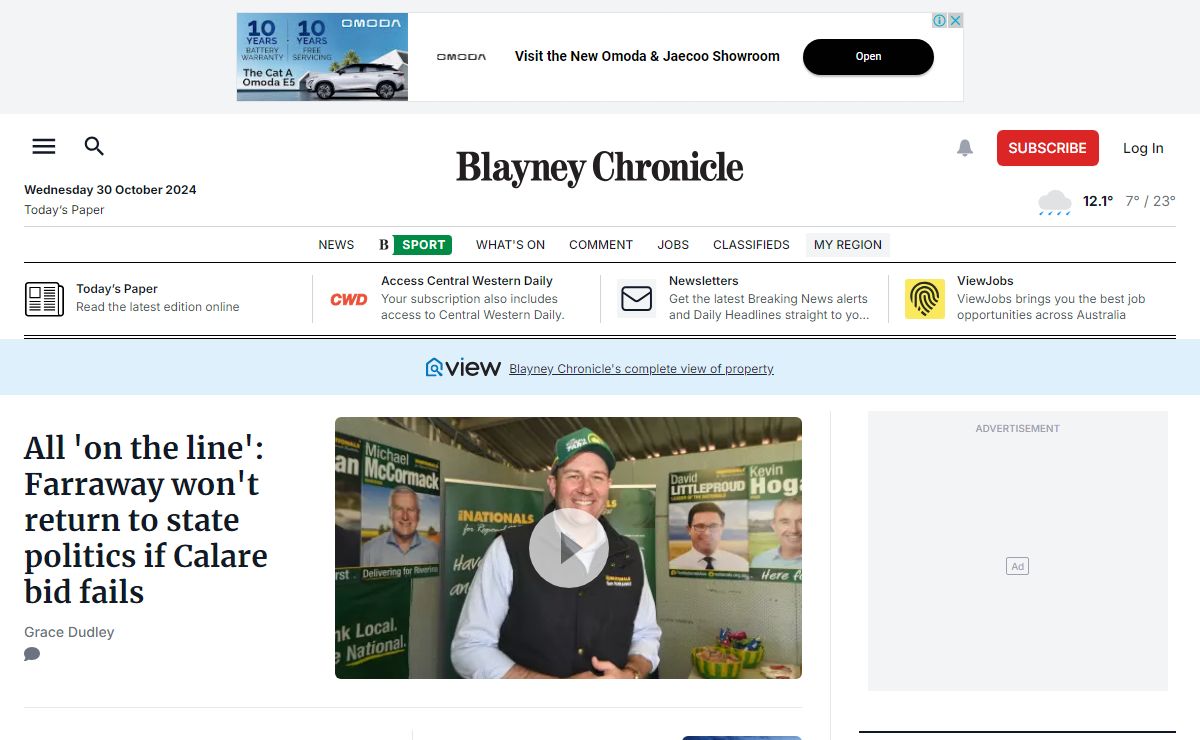Click the Today's Paper newspaper icon
The width and height of the screenshot is (1200, 740).
click(x=44, y=299)
